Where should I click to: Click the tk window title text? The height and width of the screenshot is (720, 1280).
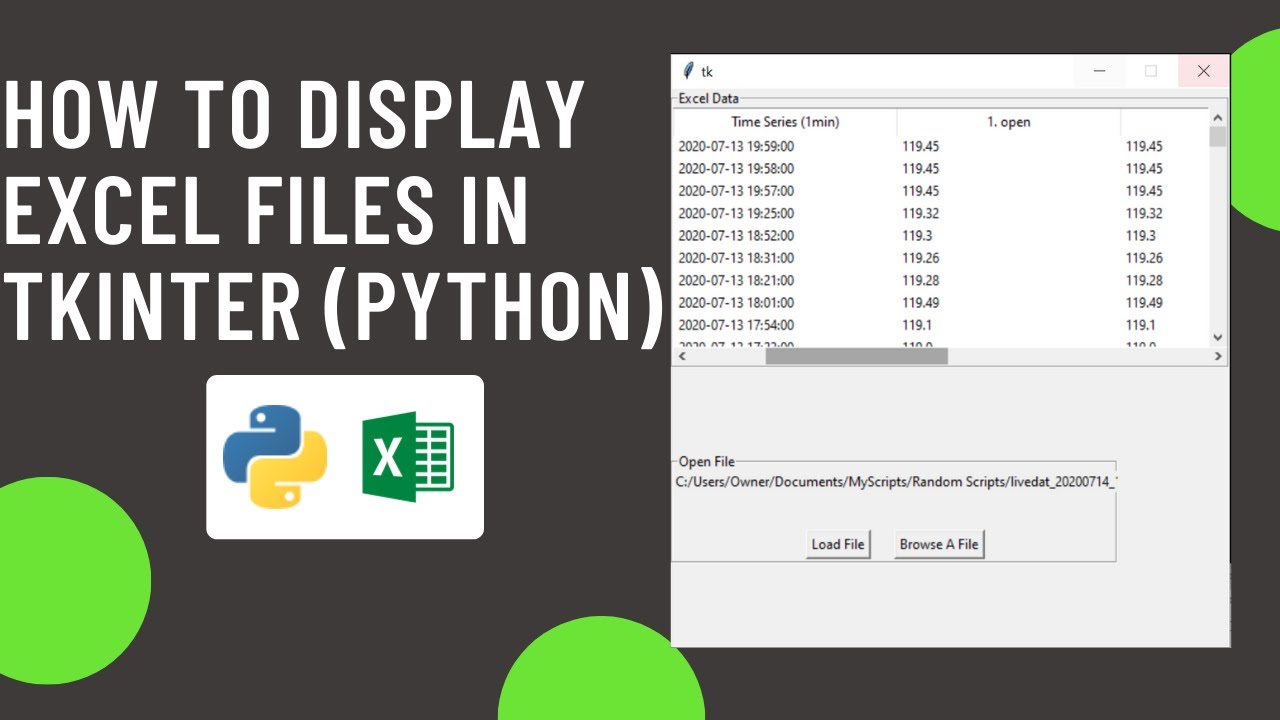[x=707, y=71]
